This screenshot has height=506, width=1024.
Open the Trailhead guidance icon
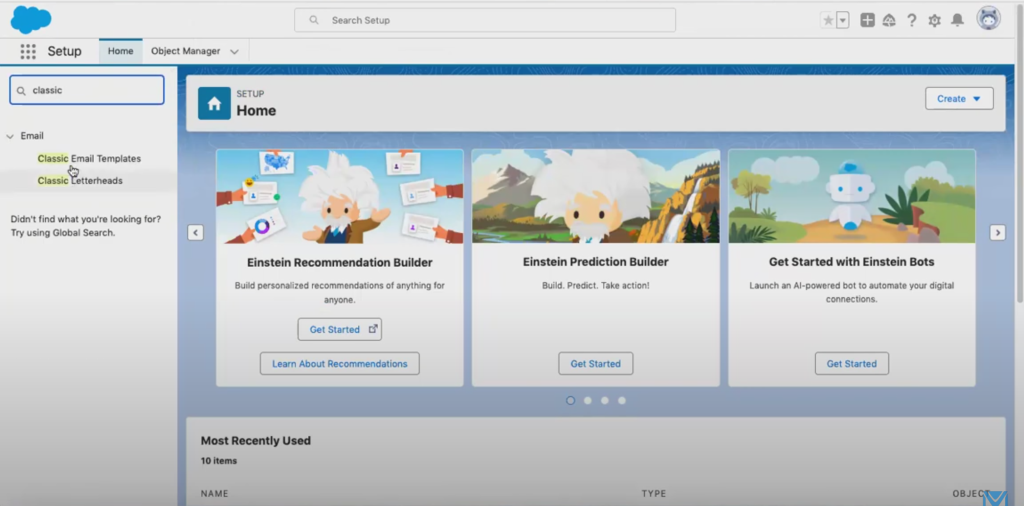tap(889, 20)
